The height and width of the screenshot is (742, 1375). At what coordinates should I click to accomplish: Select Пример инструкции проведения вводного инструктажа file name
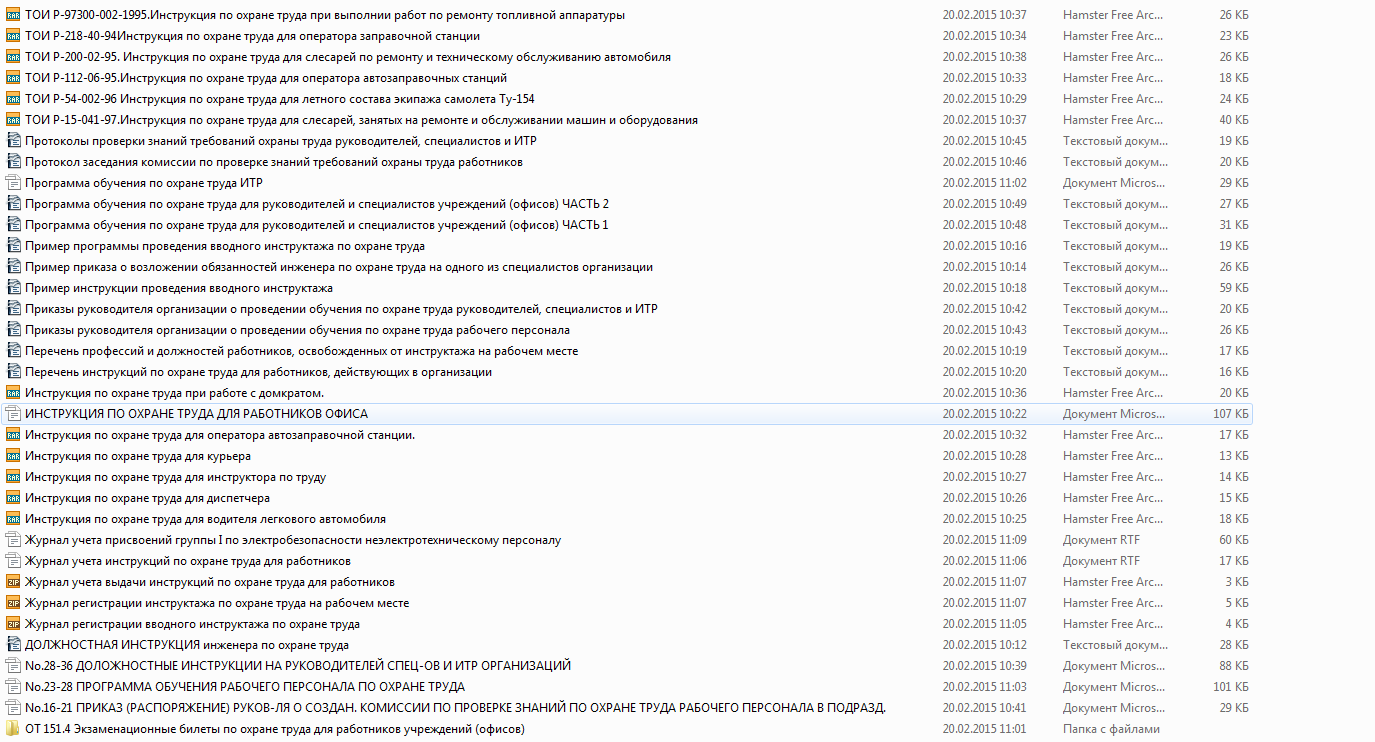(x=179, y=288)
